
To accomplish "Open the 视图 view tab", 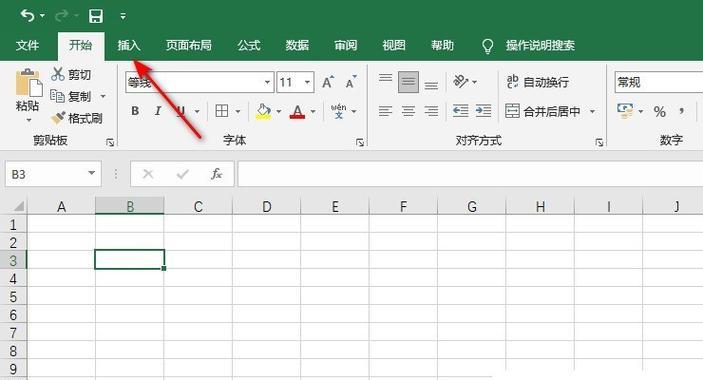I will pos(394,45).
